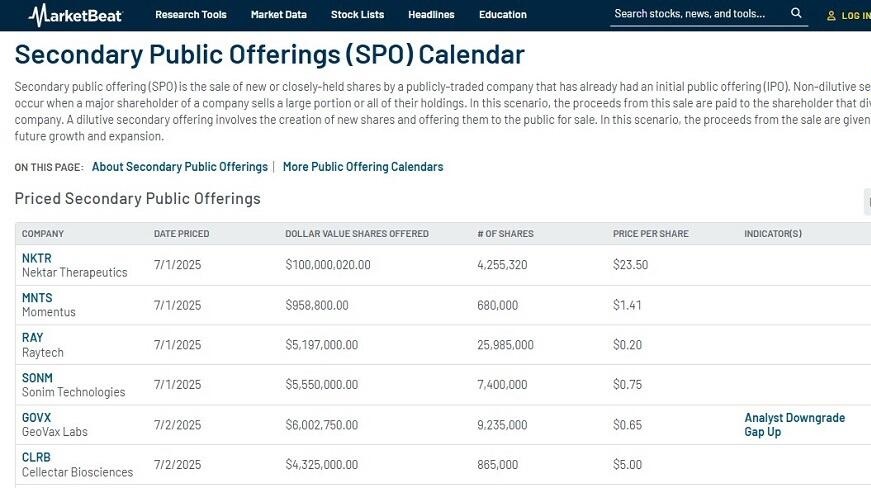Jump to About Secondary Public Offerings

point(179,167)
